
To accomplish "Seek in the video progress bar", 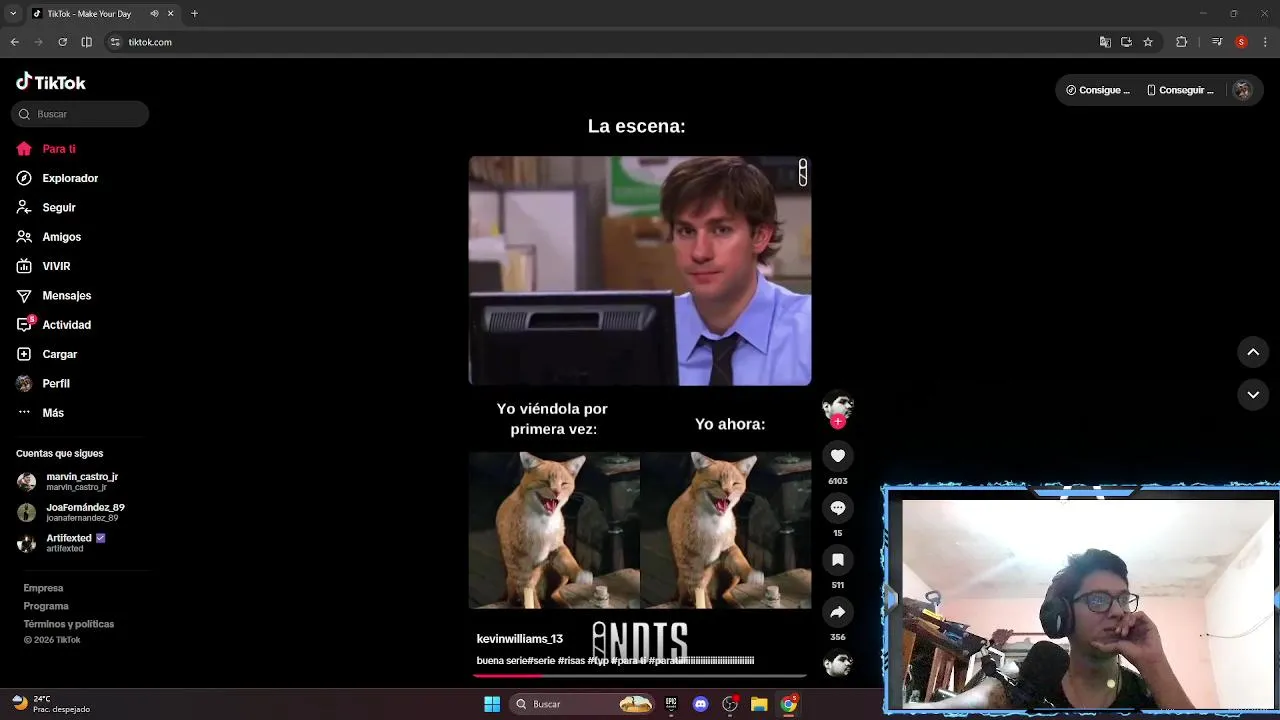I will point(640,676).
